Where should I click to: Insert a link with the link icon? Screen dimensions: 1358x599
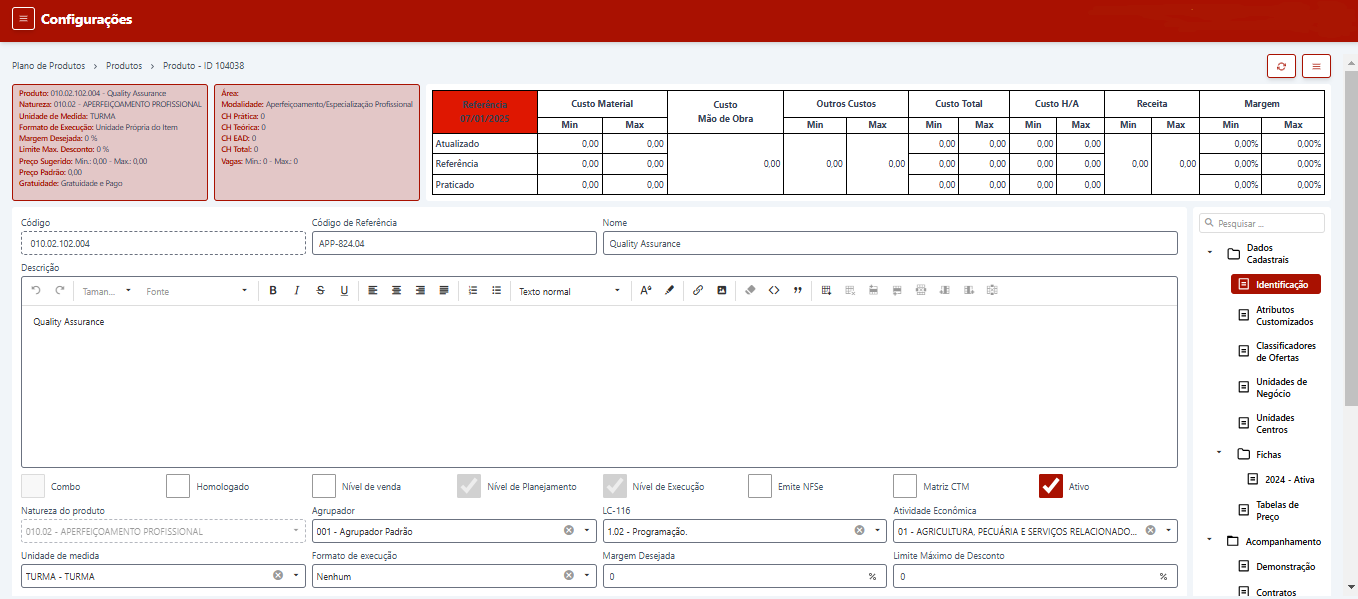click(698, 291)
